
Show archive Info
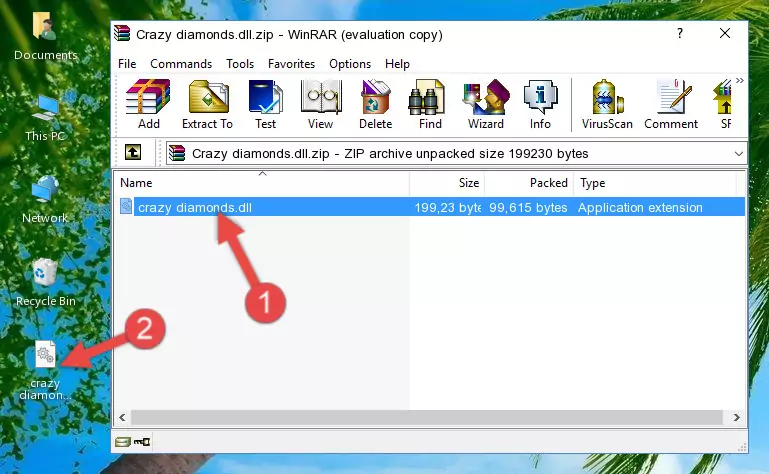[x=540, y=104]
